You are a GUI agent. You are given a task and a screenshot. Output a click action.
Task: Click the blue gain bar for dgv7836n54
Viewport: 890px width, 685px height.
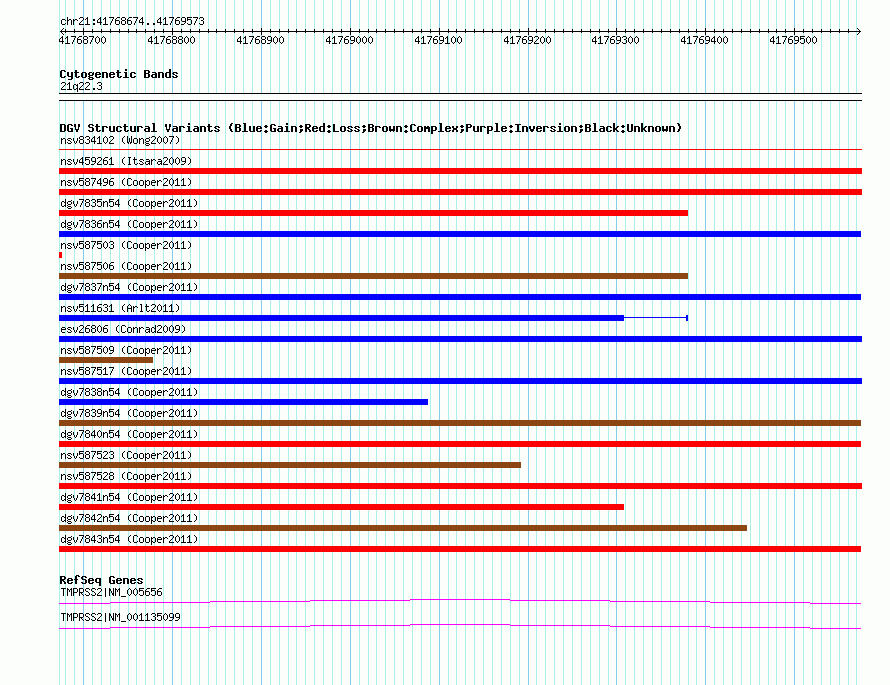tap(460, 234)
